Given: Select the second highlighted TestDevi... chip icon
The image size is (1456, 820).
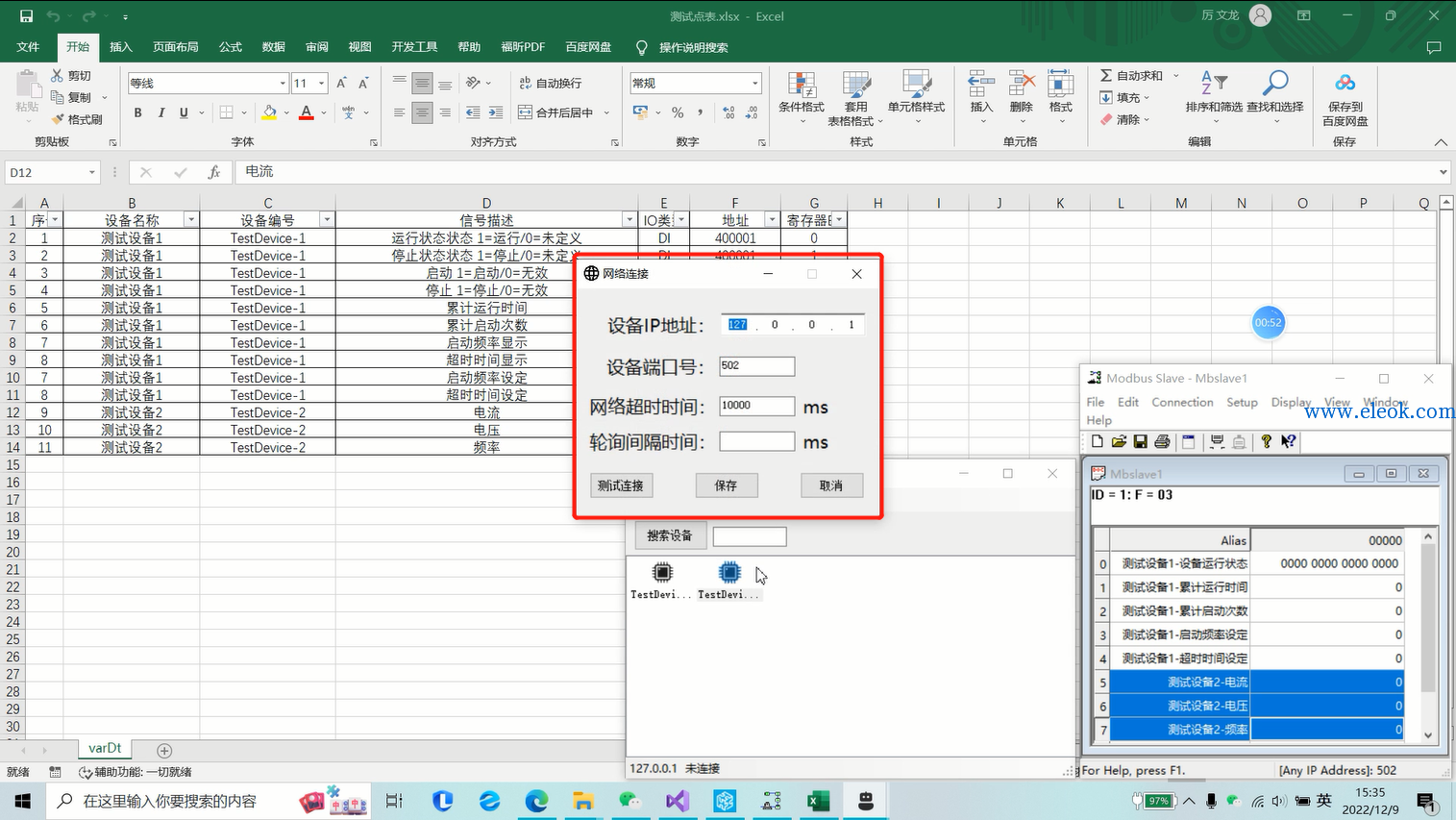Looking at the screenshot, I should point(729,573).
